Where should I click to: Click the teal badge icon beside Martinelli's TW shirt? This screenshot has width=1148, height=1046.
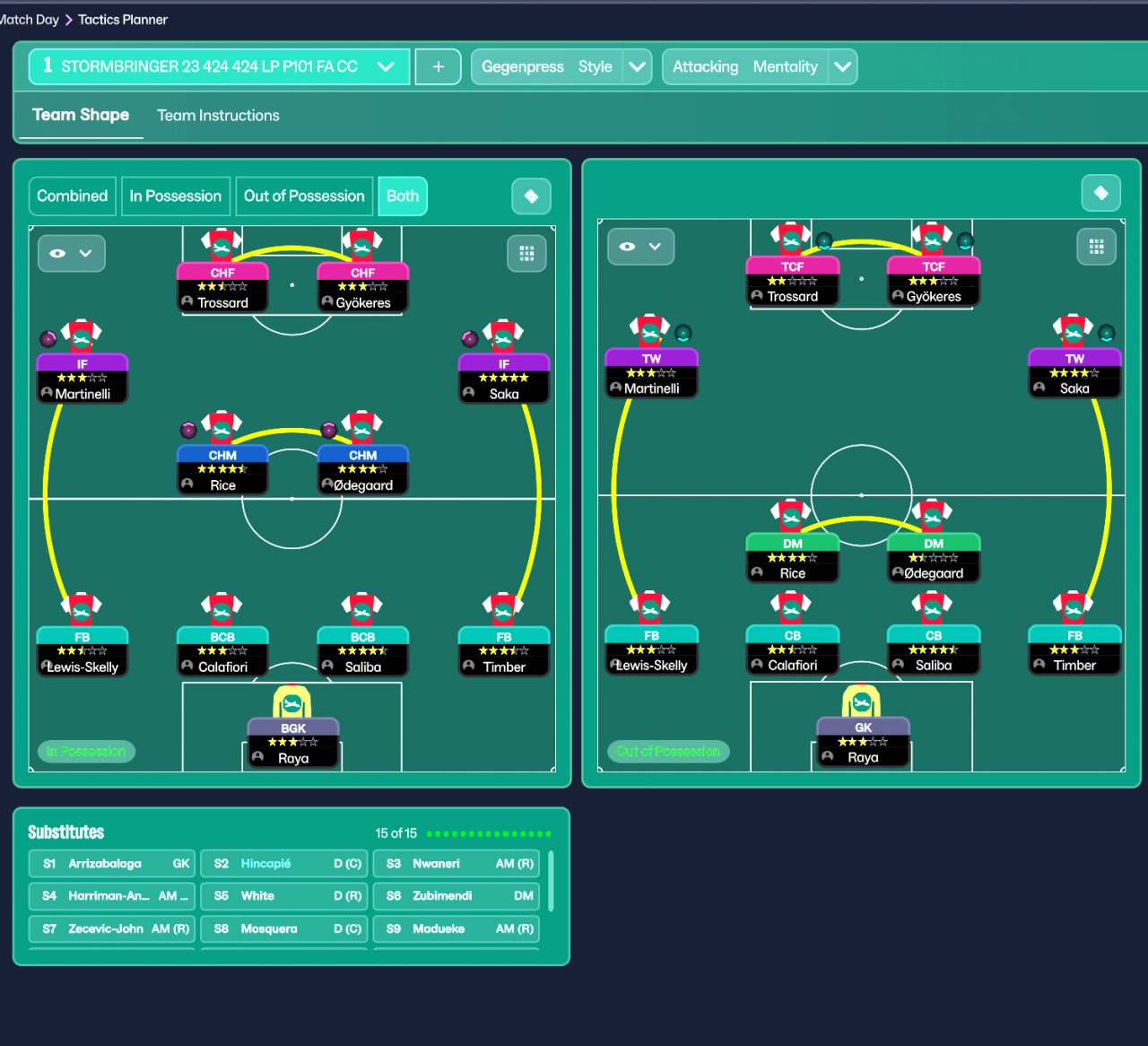(x=683, y=333)
